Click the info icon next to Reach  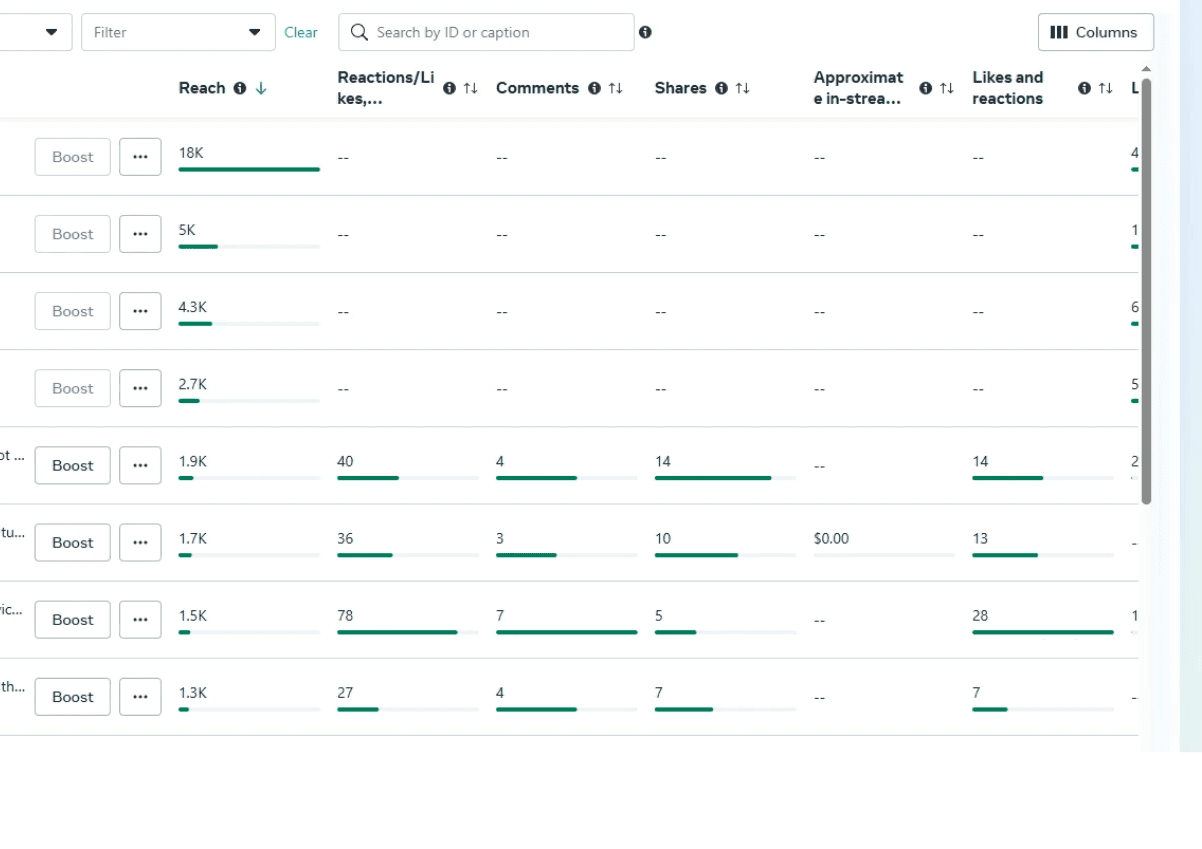tap(240, 88)
